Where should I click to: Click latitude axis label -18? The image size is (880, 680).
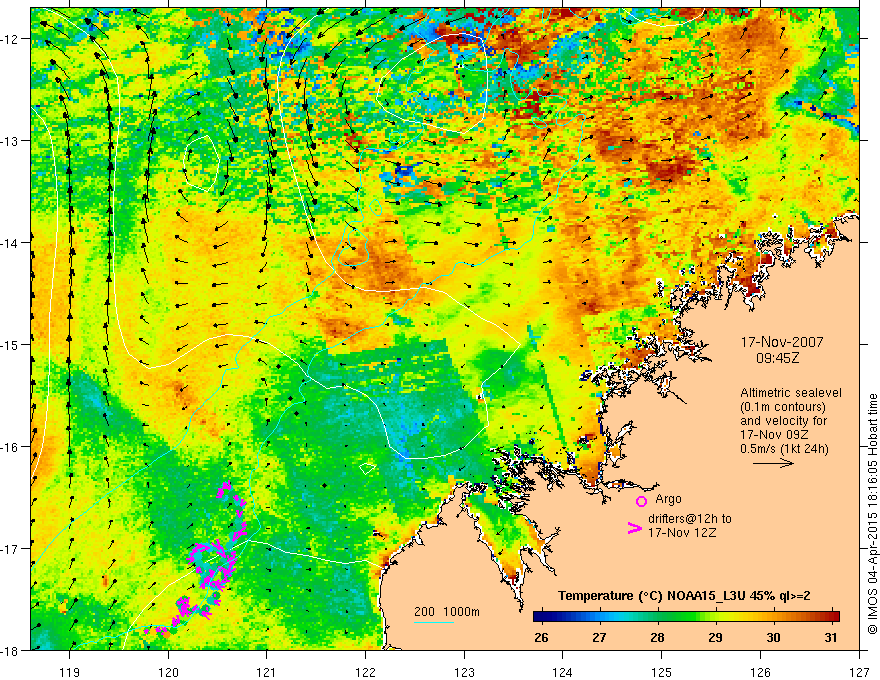click(x=11, y=650)
